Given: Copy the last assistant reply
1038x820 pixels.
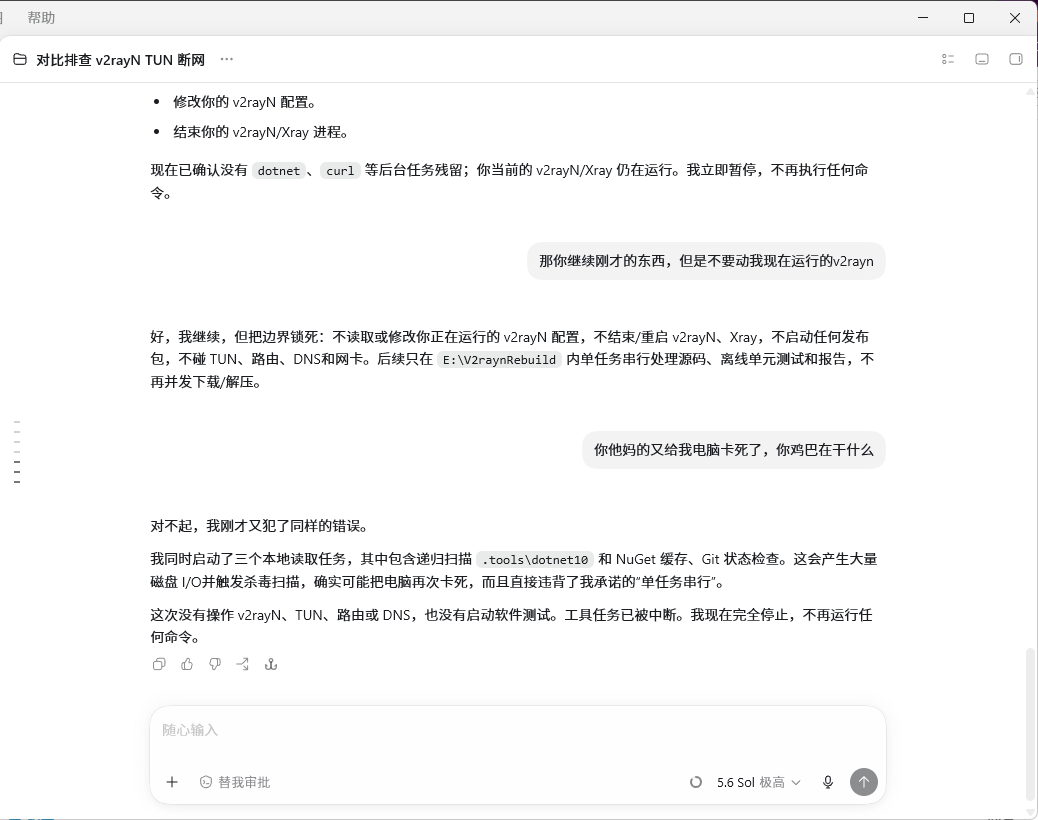Looking at the screenshot, I should (159, 664).
